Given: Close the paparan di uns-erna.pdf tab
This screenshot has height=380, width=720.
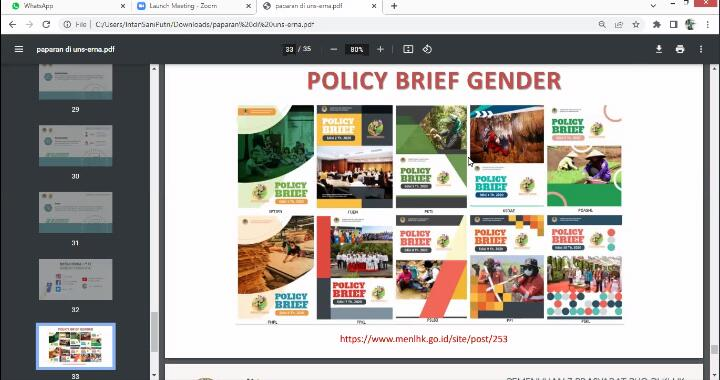Looking at the screenshot, I should 374,6.
